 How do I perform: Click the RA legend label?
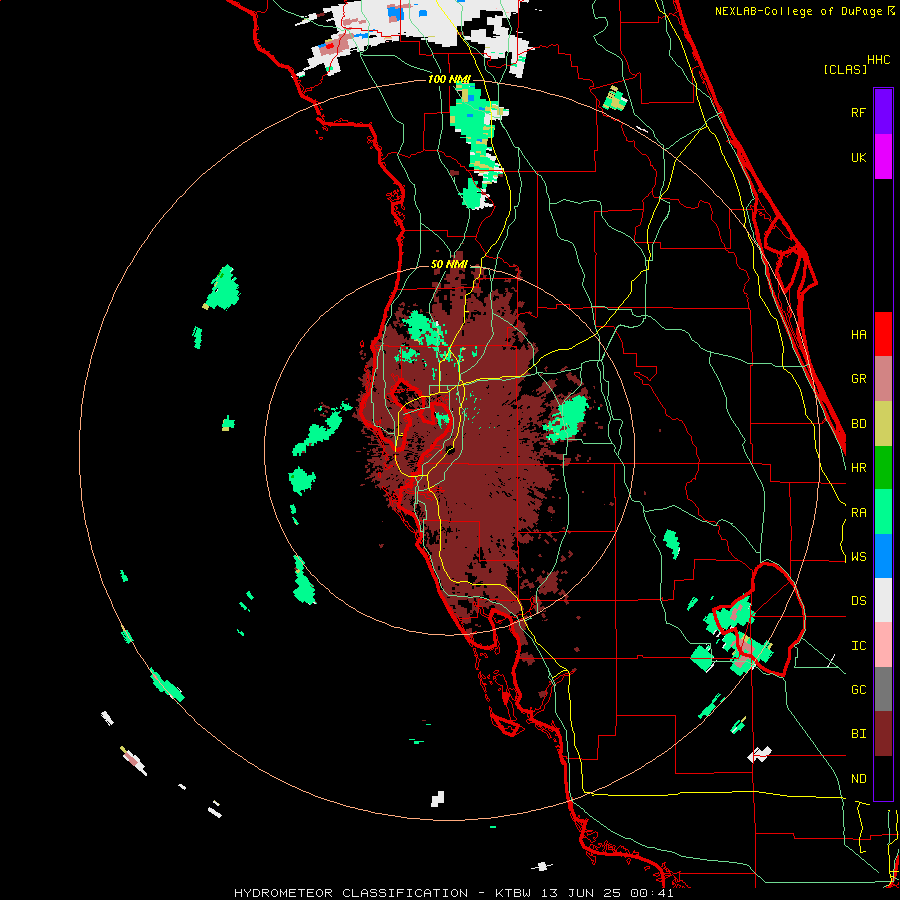(858, 513)
